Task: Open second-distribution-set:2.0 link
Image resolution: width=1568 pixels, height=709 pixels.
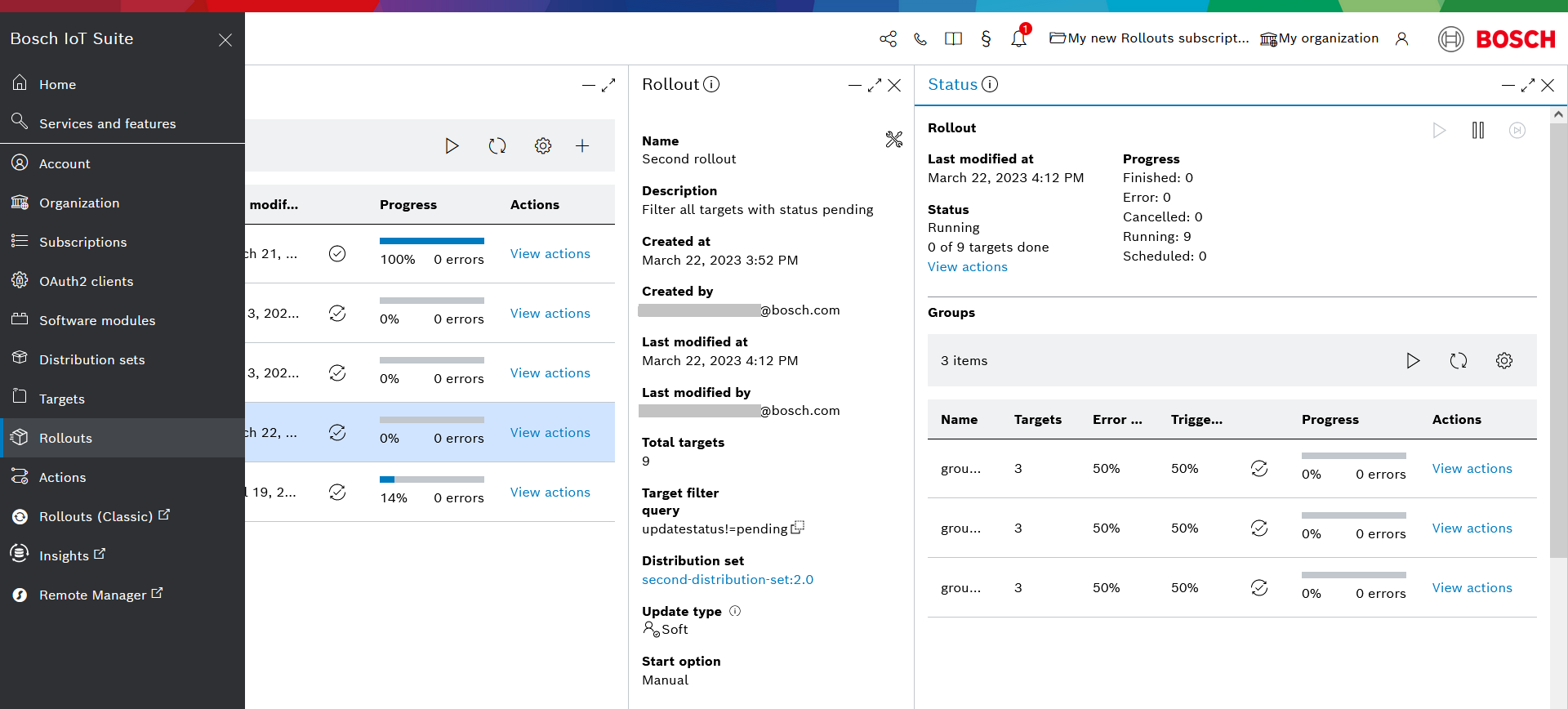Action: 727,579
